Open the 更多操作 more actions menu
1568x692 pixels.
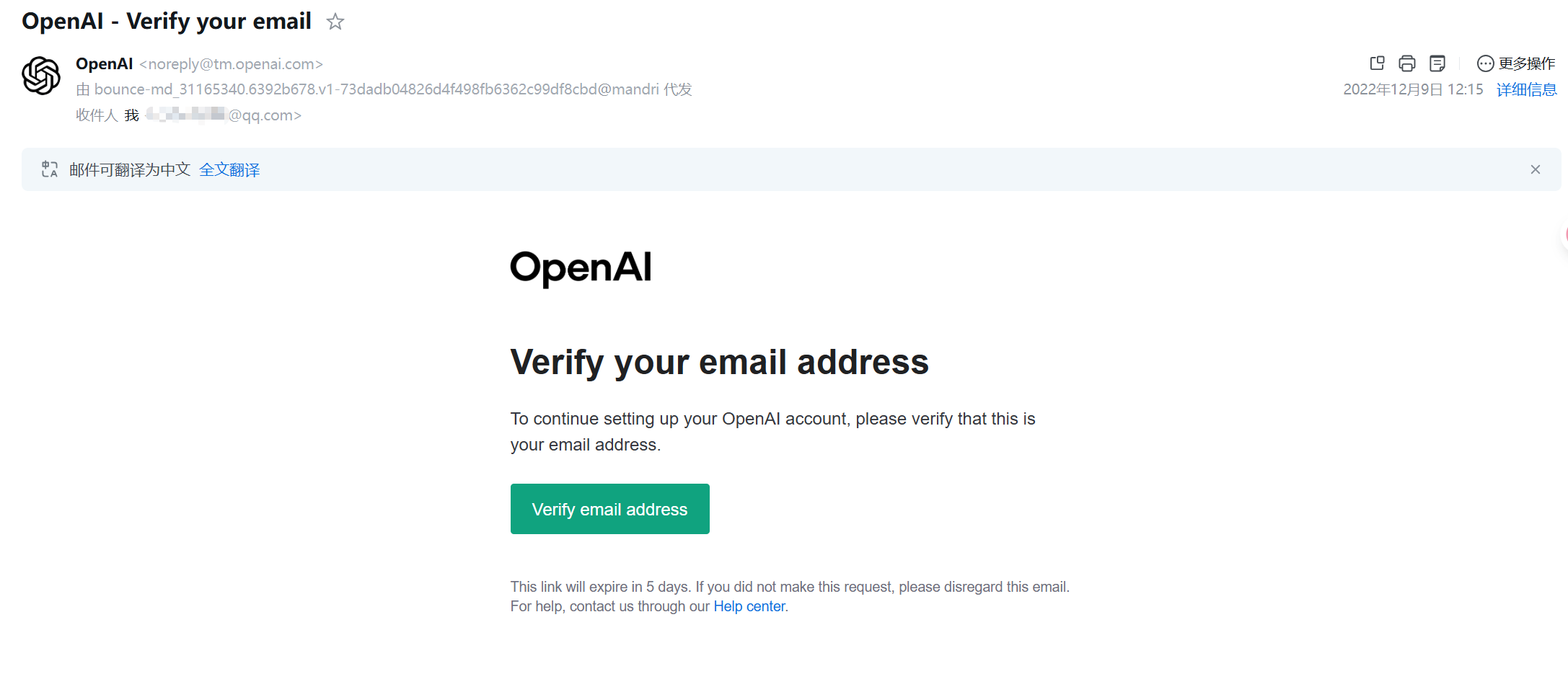point(1516,63)
